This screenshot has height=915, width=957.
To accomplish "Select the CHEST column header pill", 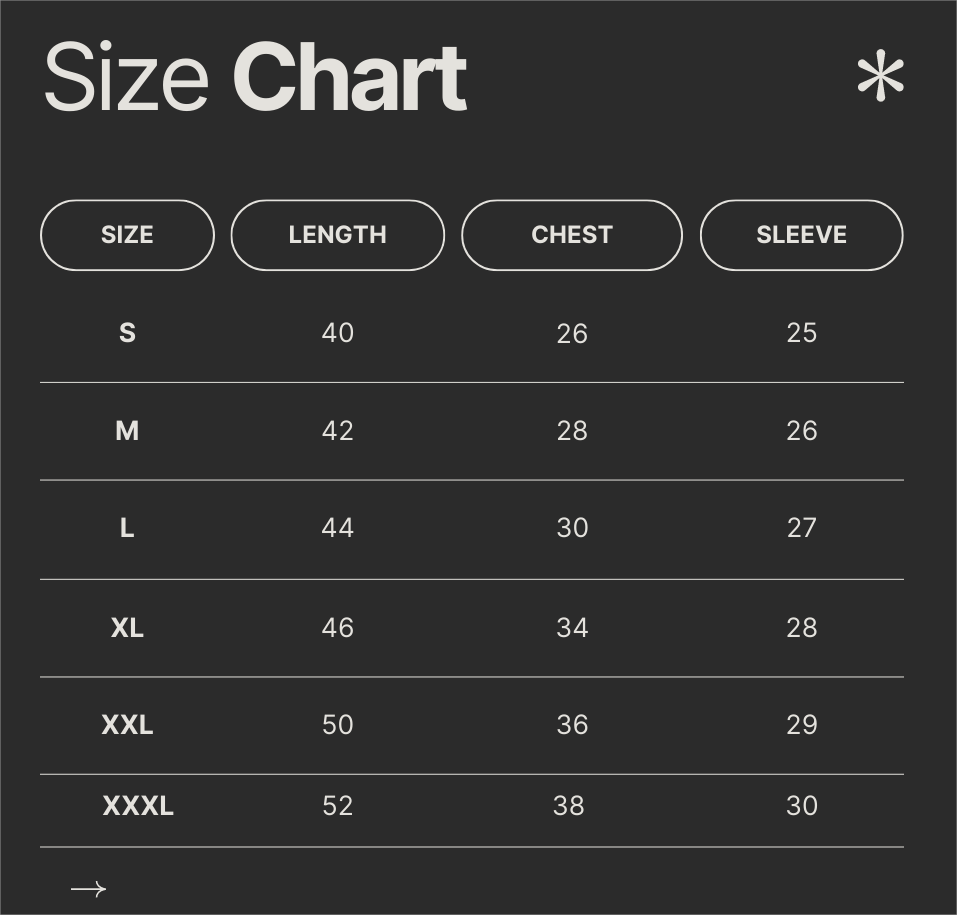I will pos(572,235).
